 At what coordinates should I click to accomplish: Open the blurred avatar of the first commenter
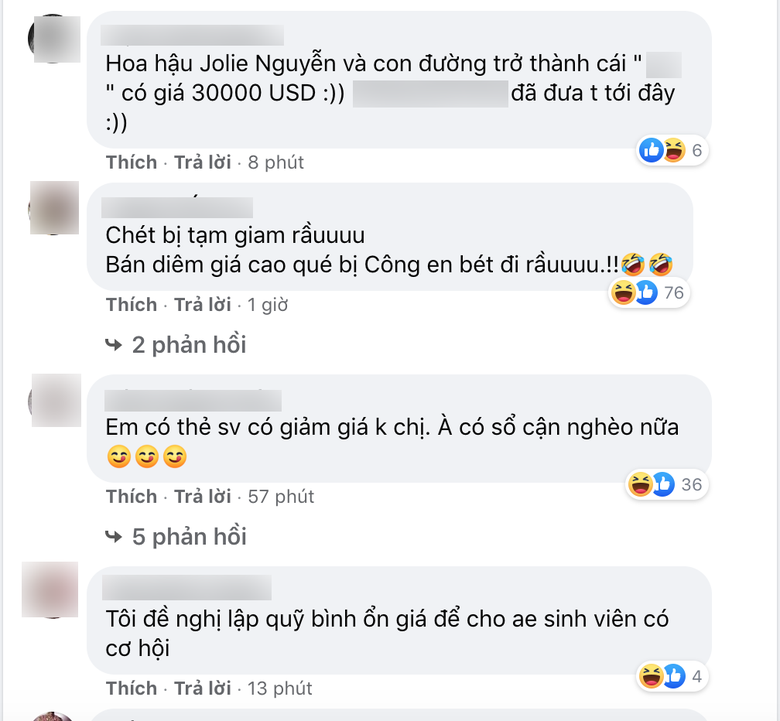[54, 39]
